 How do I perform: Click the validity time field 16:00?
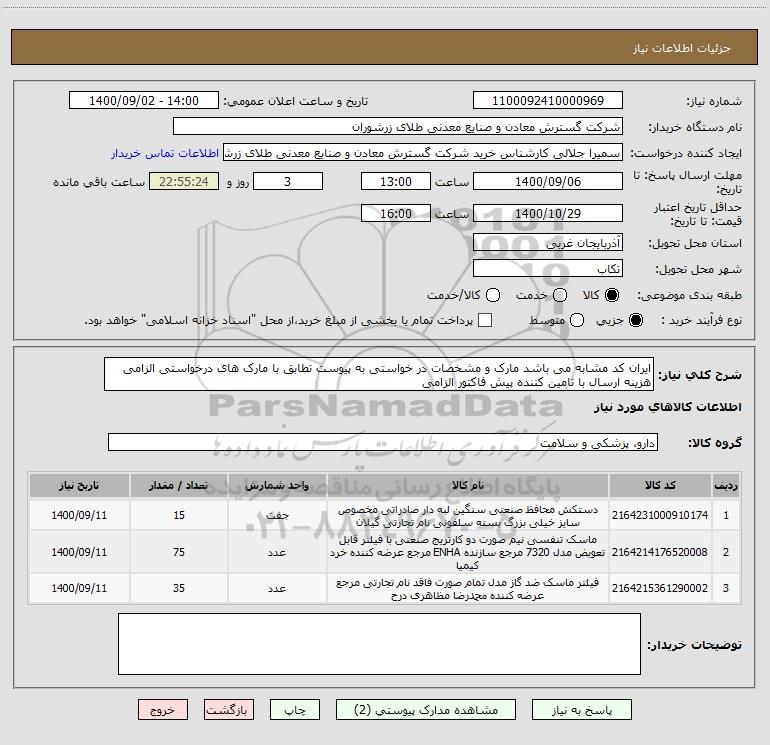396,214
